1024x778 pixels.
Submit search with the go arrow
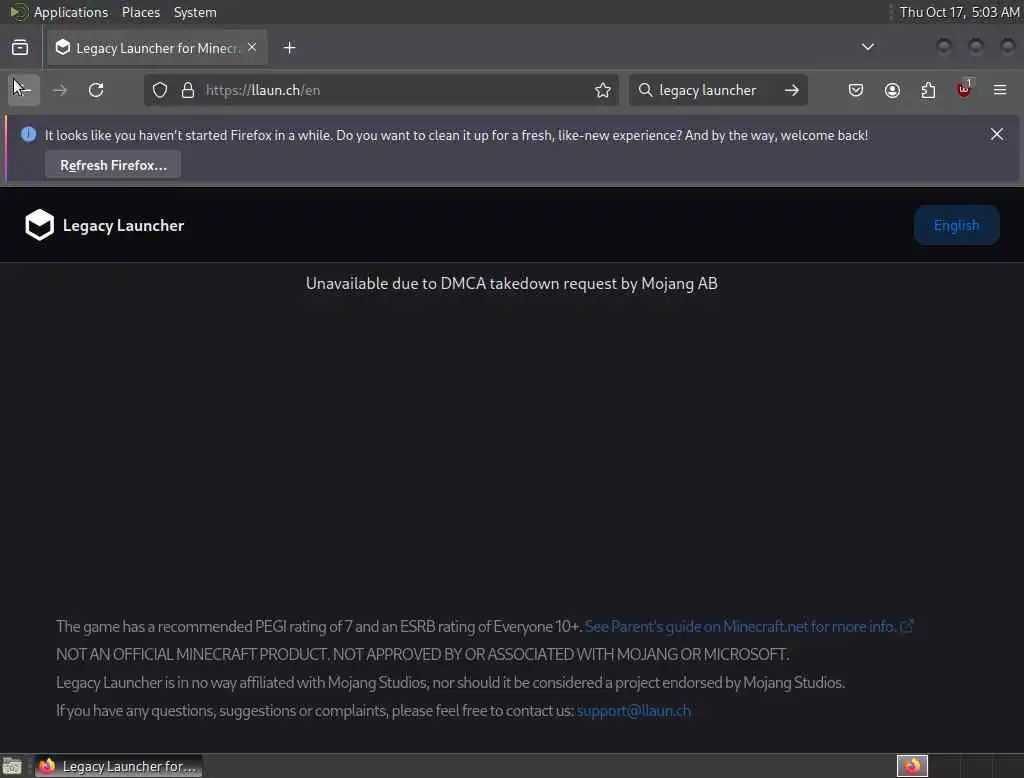[x=792, y=90]
